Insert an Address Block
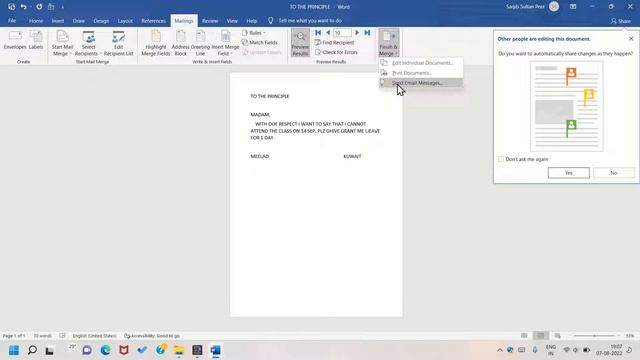This screenshot has height=360, width=640. pos(180,43)
